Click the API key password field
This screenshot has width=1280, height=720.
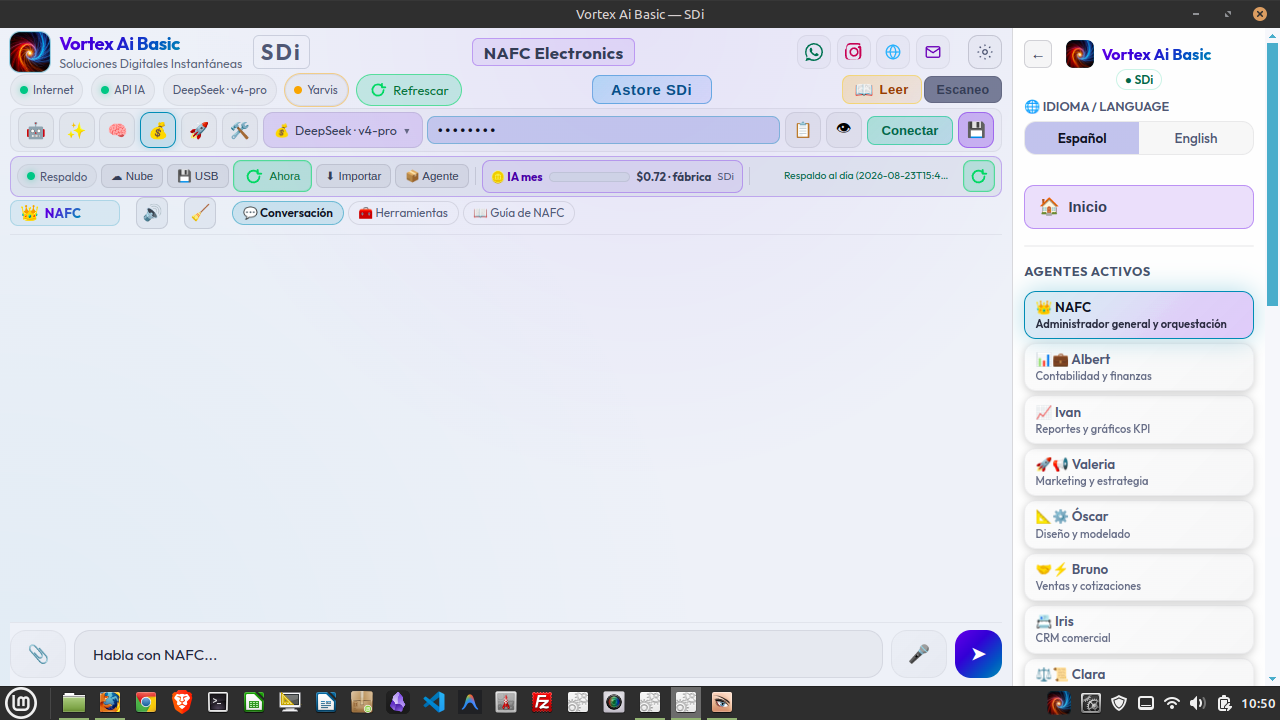tap(603, 130)
